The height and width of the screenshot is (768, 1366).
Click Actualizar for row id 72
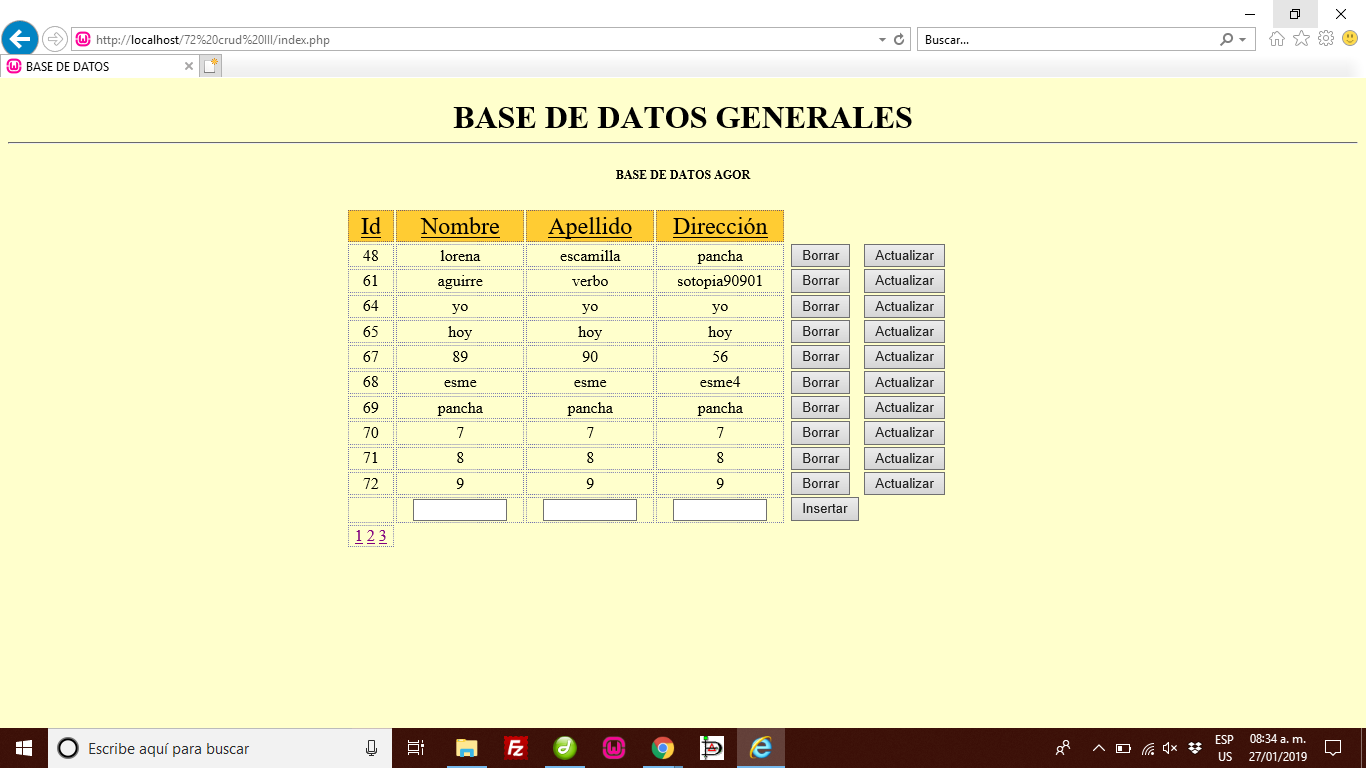click(x=904, y=484)
